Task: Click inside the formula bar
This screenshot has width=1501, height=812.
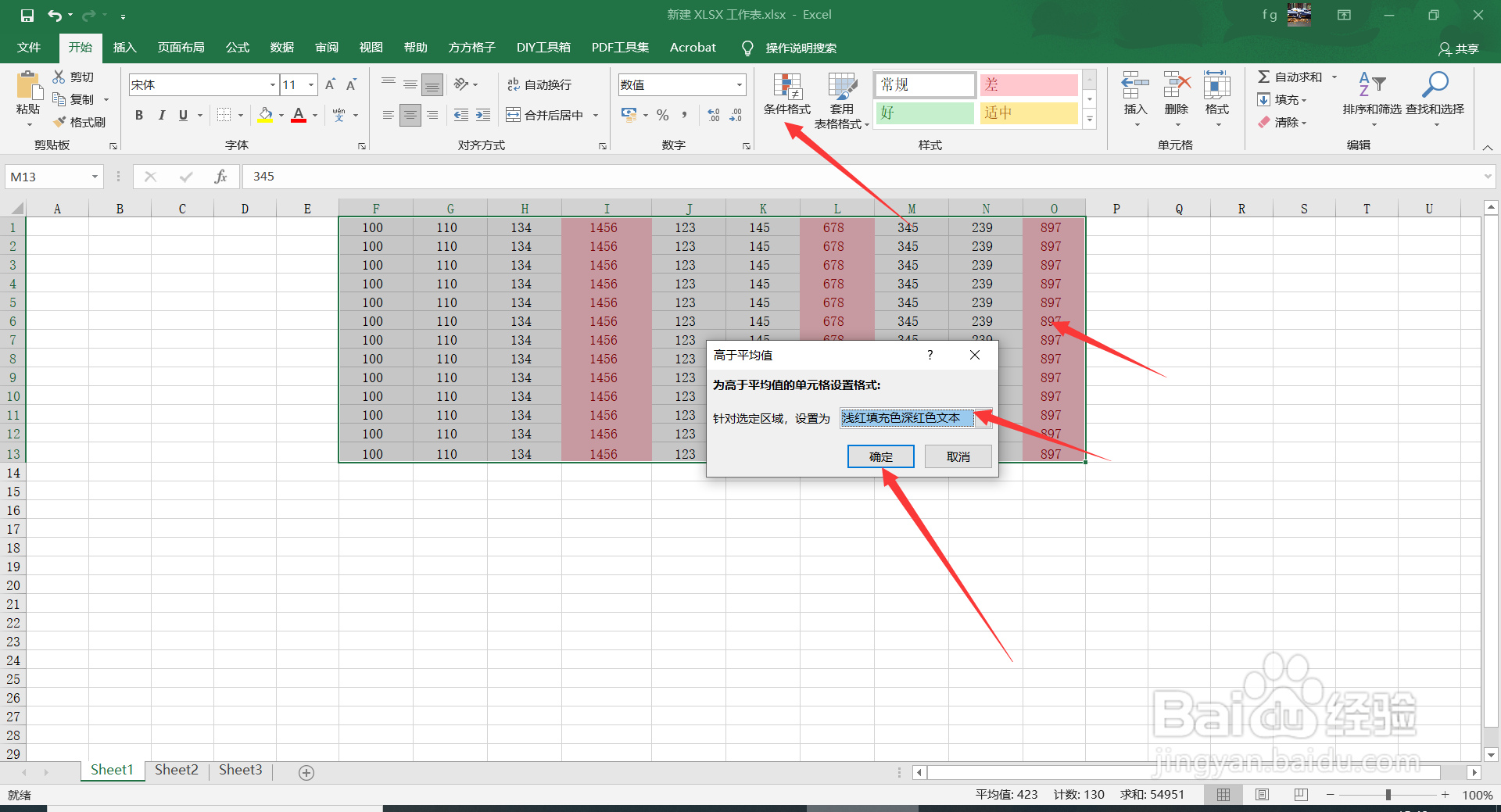Action: [547, 176]
